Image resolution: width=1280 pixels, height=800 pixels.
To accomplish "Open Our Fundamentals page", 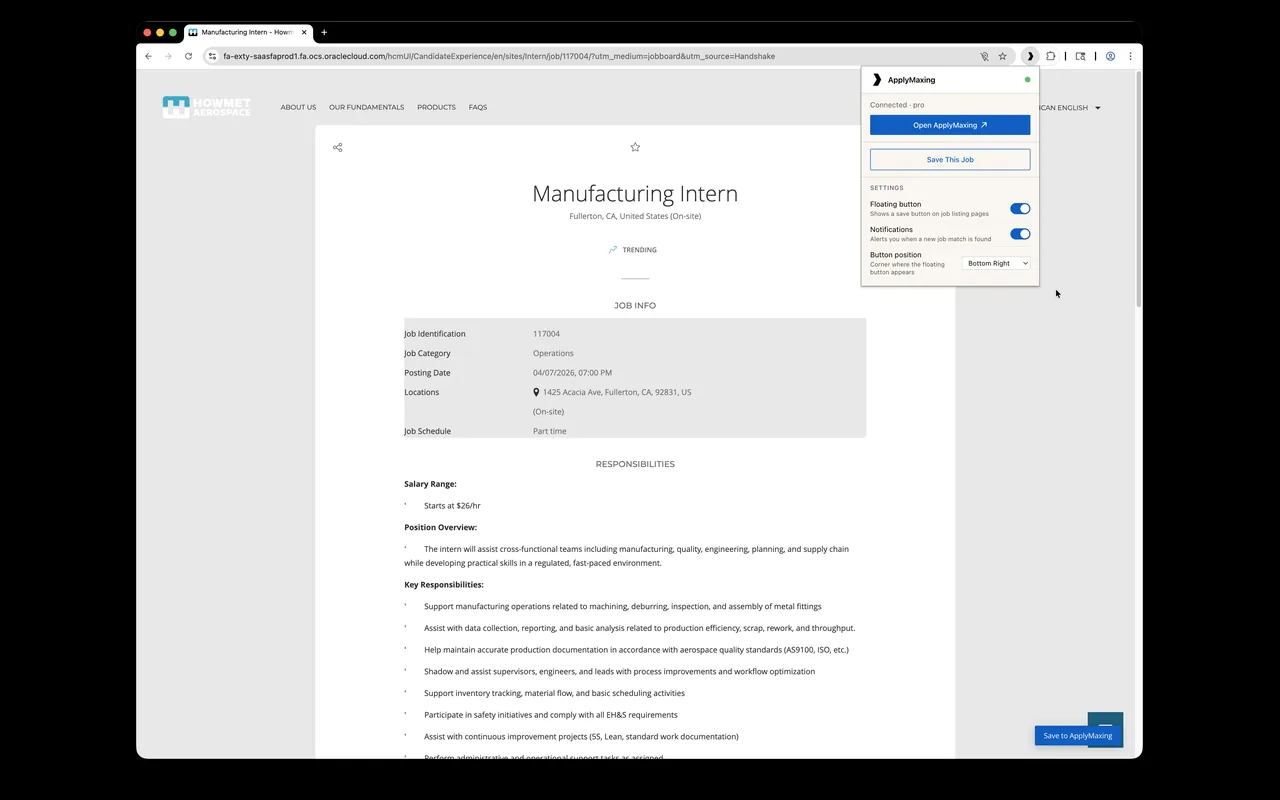I will coord(366,107).
